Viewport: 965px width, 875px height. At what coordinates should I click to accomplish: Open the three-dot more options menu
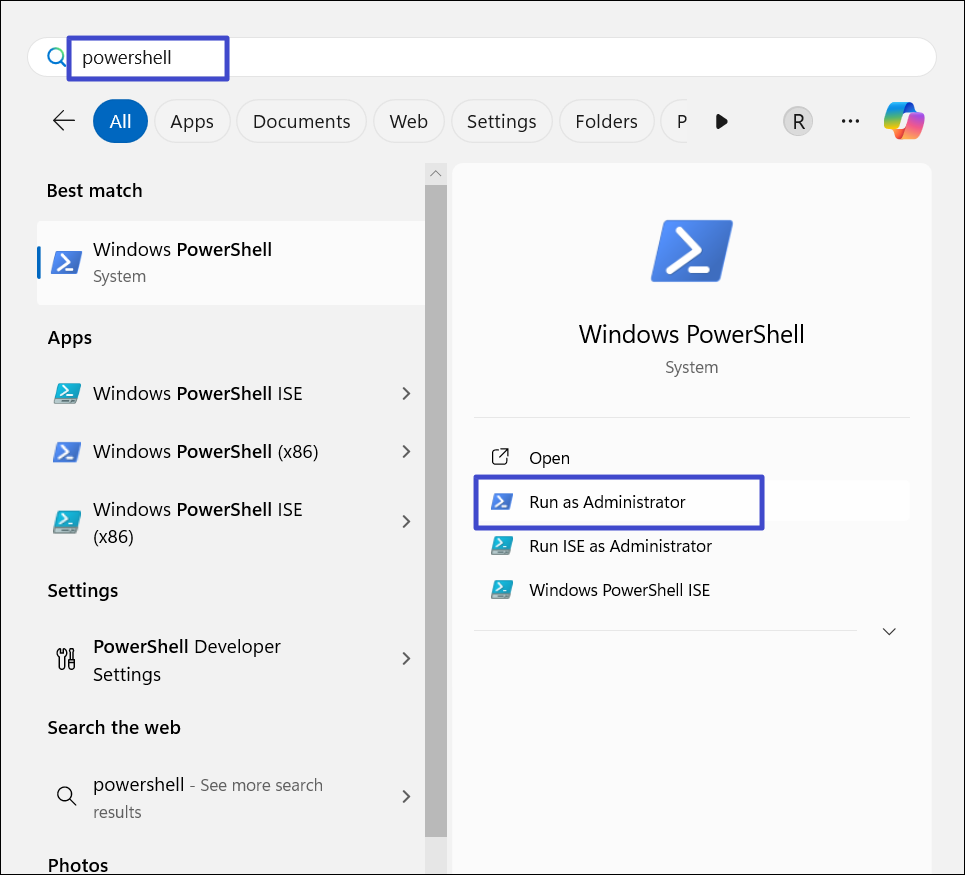[x=850, y=121]
